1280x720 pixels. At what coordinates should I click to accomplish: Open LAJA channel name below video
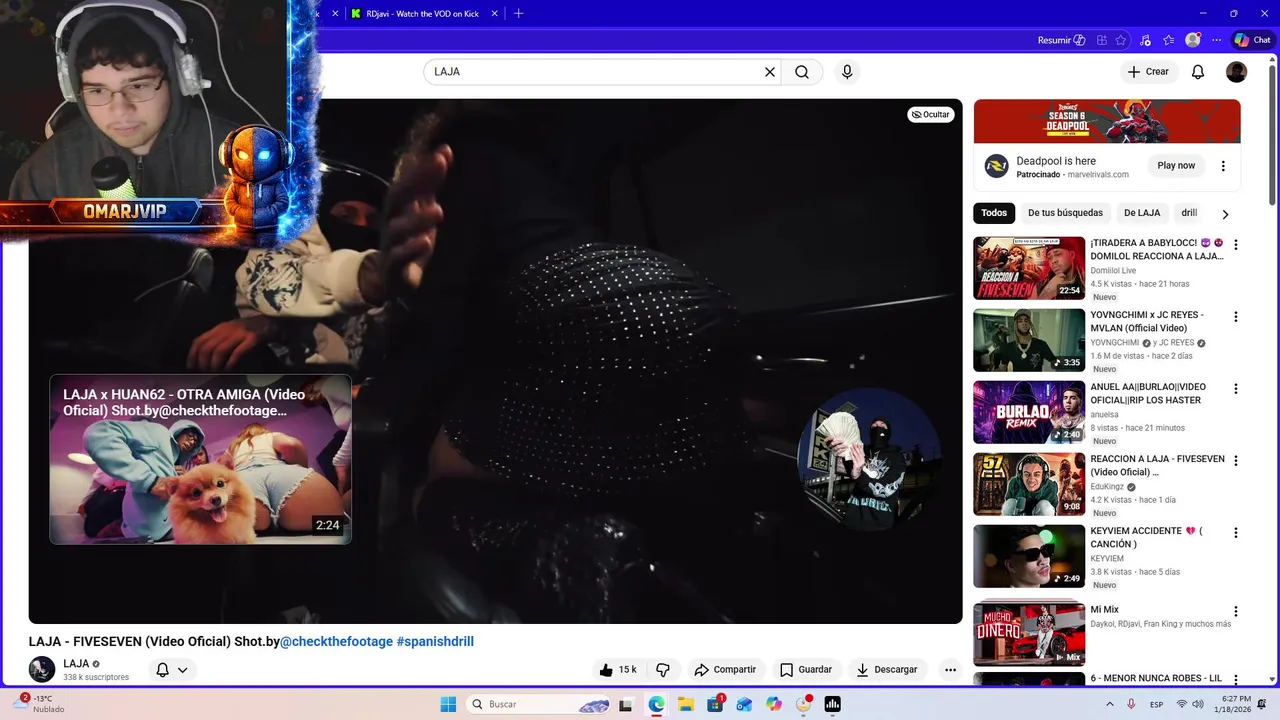click(76, 663)
